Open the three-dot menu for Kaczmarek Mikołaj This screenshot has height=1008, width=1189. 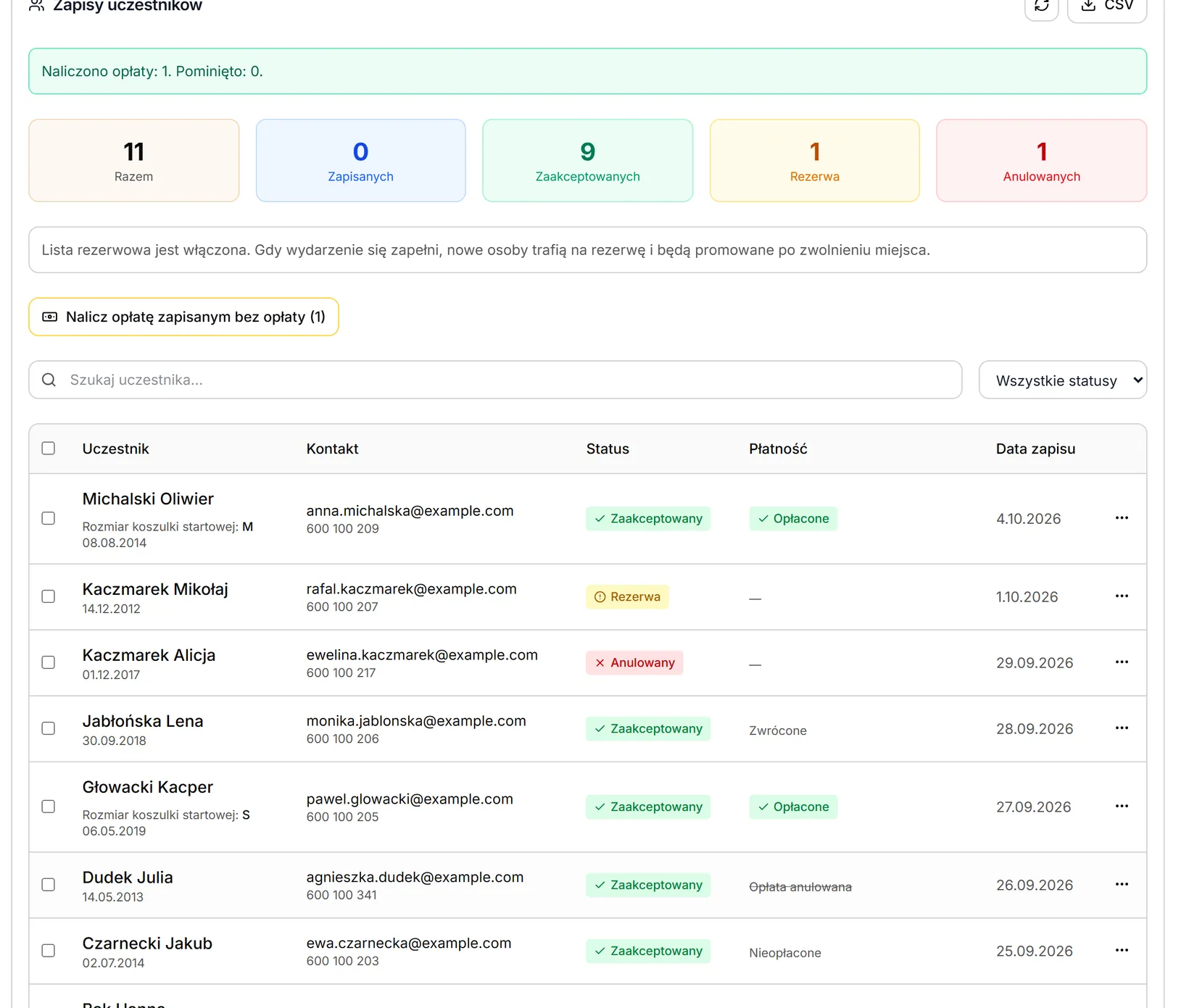pos(1122,596)
